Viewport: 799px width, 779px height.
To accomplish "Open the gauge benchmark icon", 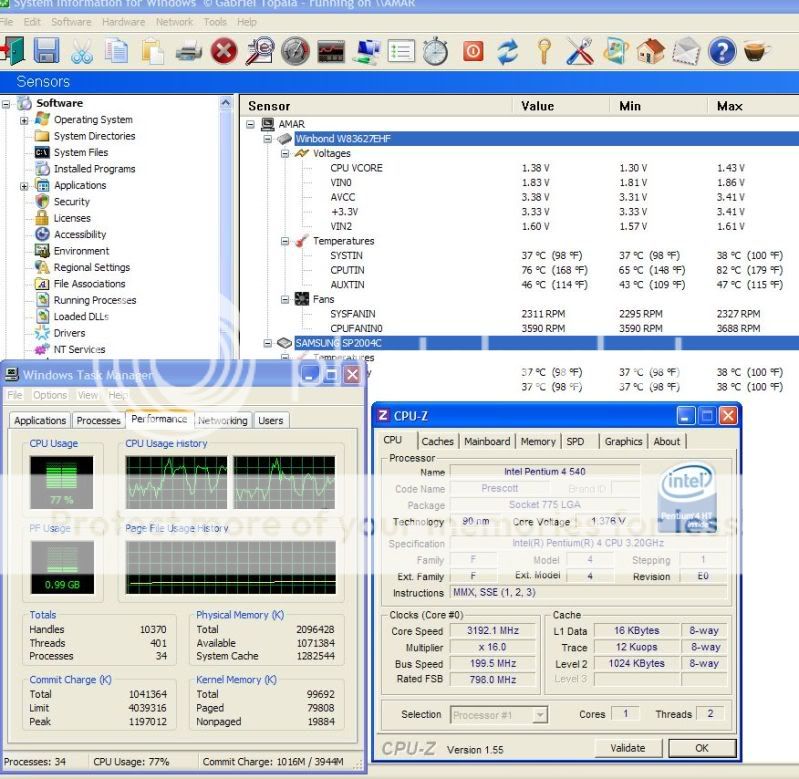I will [x=295, y=51].
